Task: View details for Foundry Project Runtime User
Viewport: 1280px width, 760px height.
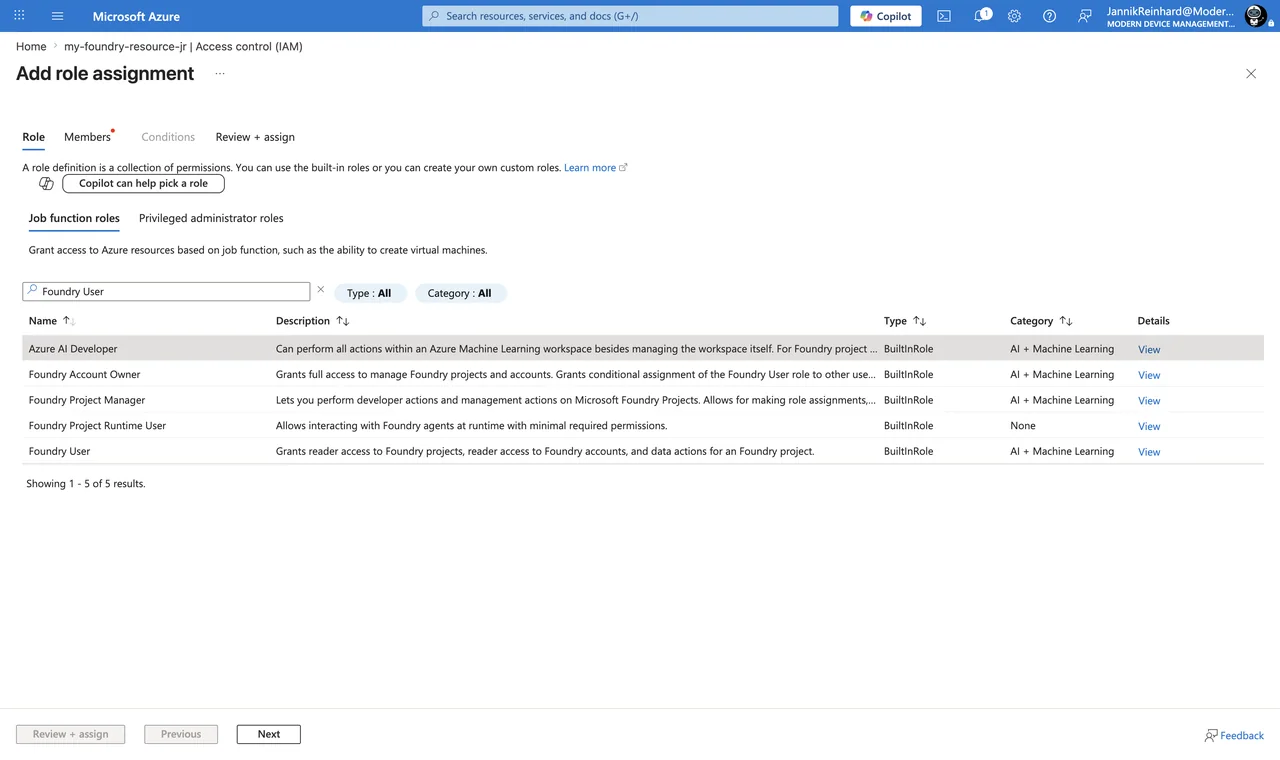Action: pos(1149,426)
